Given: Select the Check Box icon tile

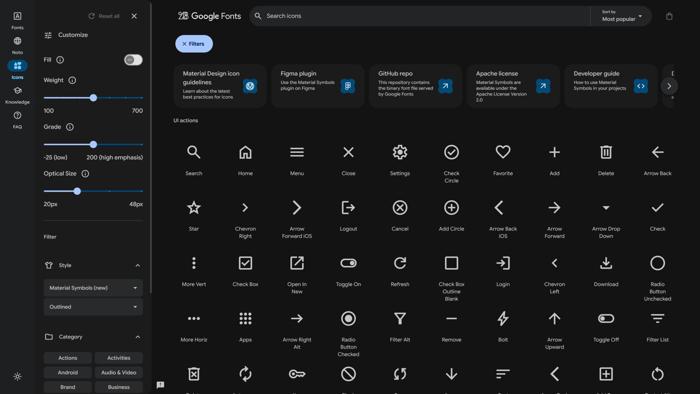Looking at the screenshot, I should coord(245,270).
